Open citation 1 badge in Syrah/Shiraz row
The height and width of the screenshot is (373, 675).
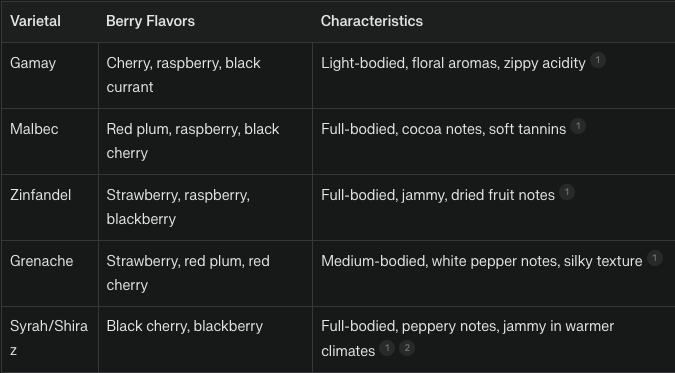pos(387,348)
